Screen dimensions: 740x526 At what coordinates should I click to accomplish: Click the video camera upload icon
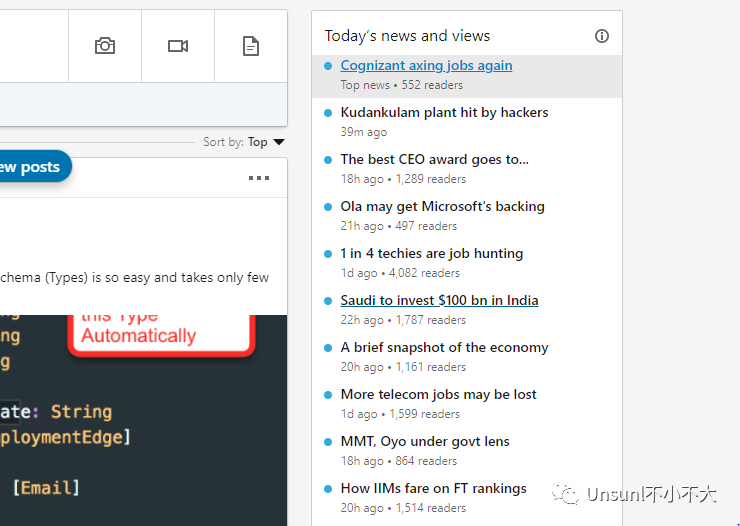pyautogui.click(x=178, y=46)
